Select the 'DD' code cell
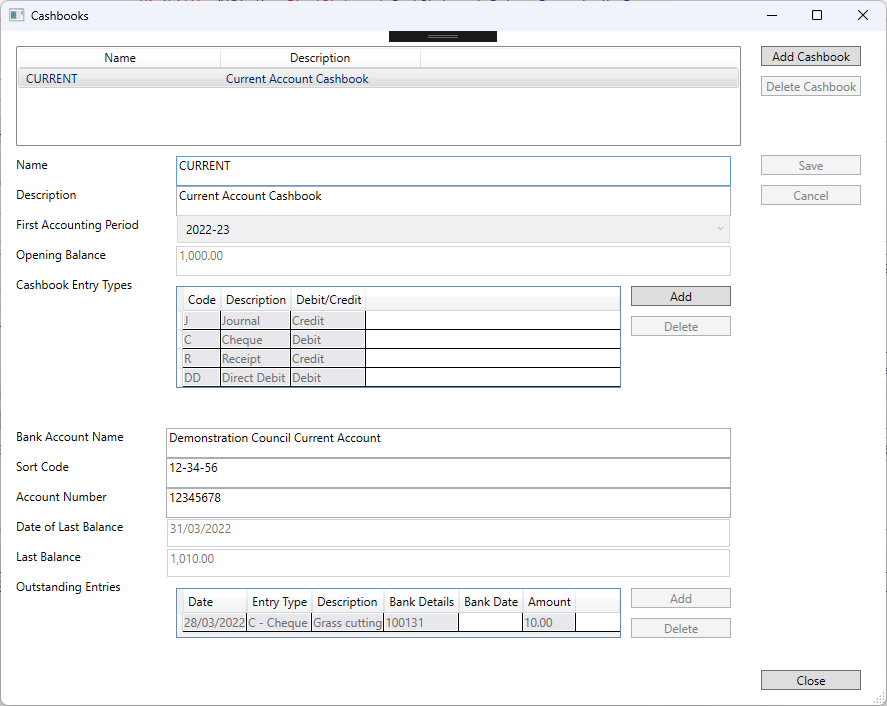 [x=201, y=378]
